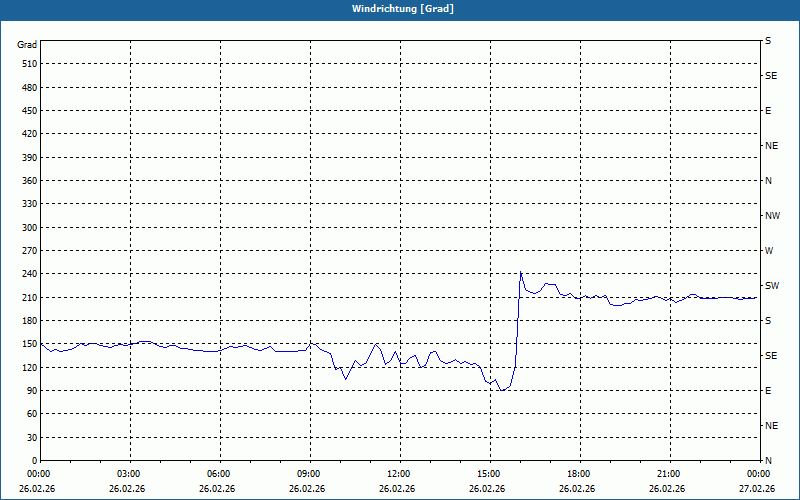Click the chart title Windrichtung [Grad]
800x500 pixels.
coord(403,9)
